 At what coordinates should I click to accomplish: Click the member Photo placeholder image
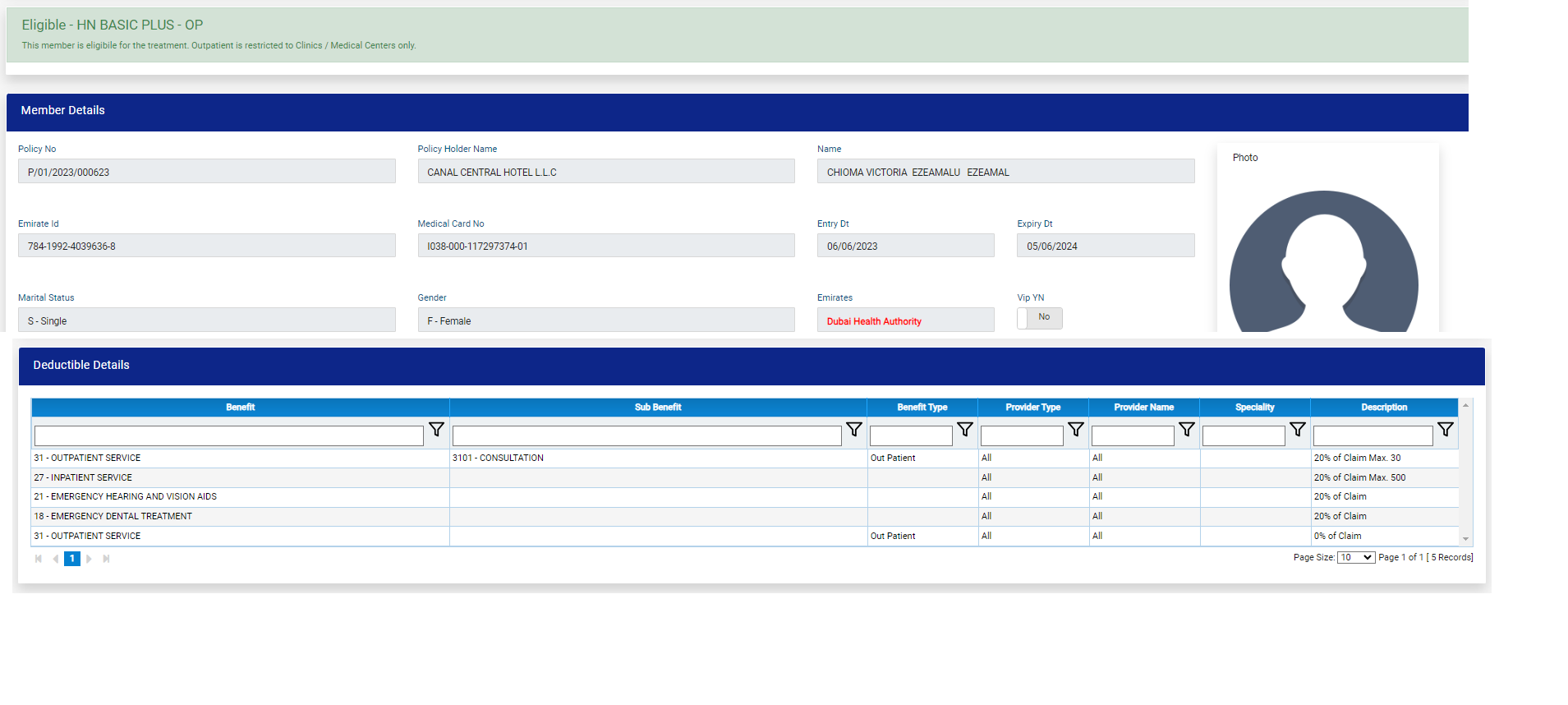pyautogui.click(x=1323, y=263)
